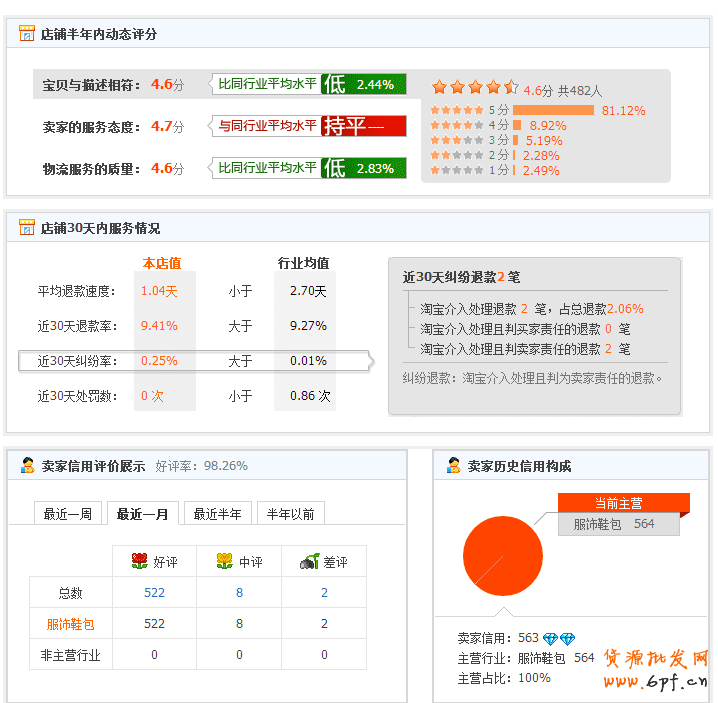Screen dimensions: 718x703
Task: Click the 8.92% four-star bar
Action: click(517, 125)
